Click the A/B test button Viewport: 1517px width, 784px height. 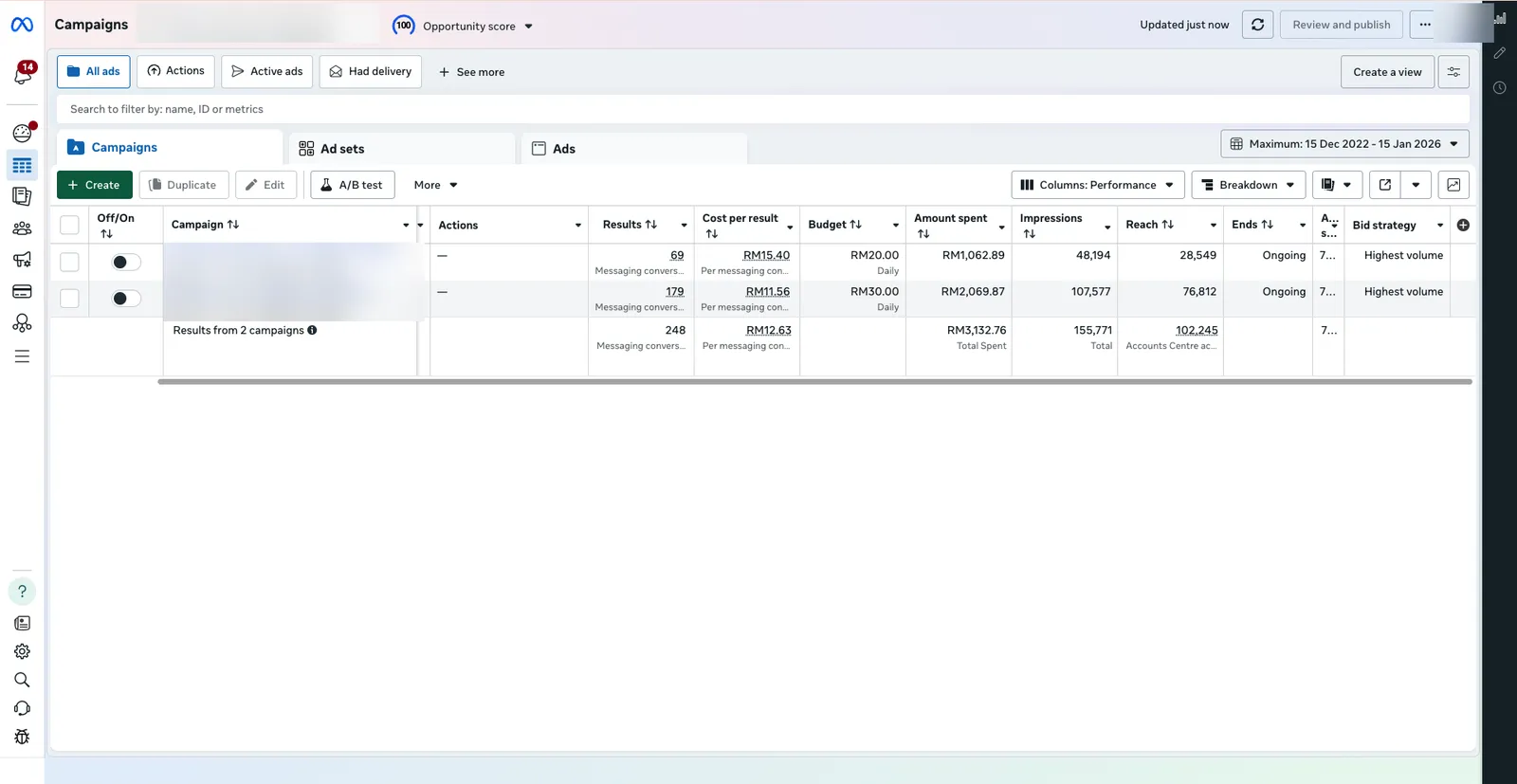pos(353,185)
